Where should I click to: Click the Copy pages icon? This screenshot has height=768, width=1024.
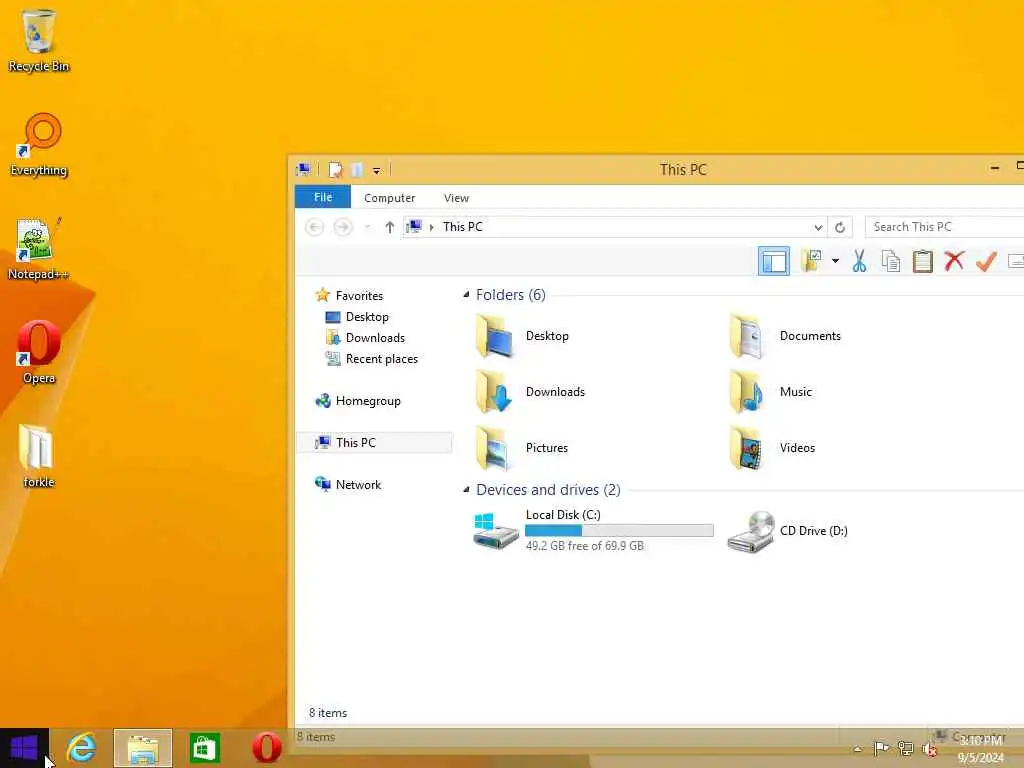pos(890,261)
